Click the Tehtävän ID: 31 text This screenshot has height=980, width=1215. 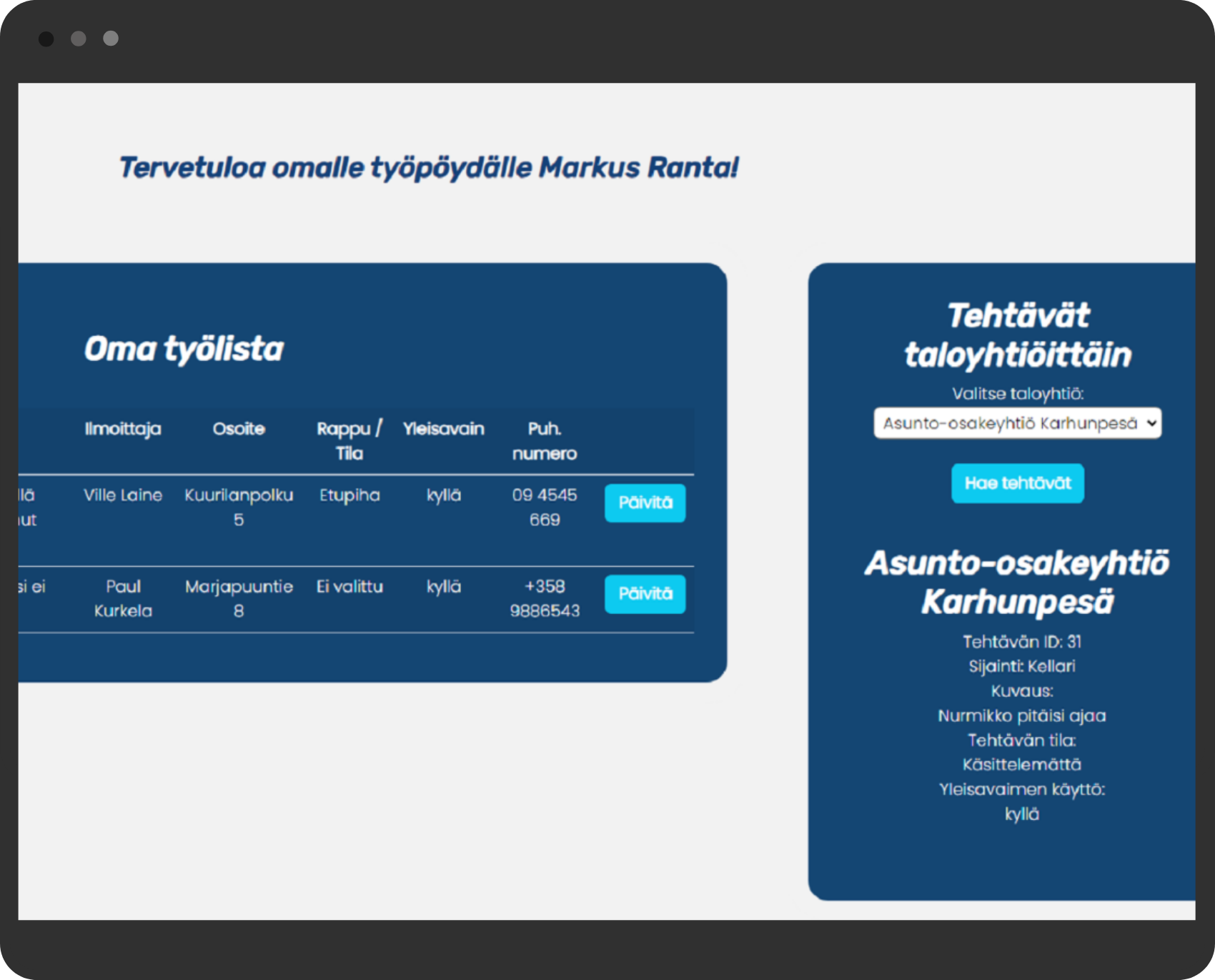coord(1021,642)
